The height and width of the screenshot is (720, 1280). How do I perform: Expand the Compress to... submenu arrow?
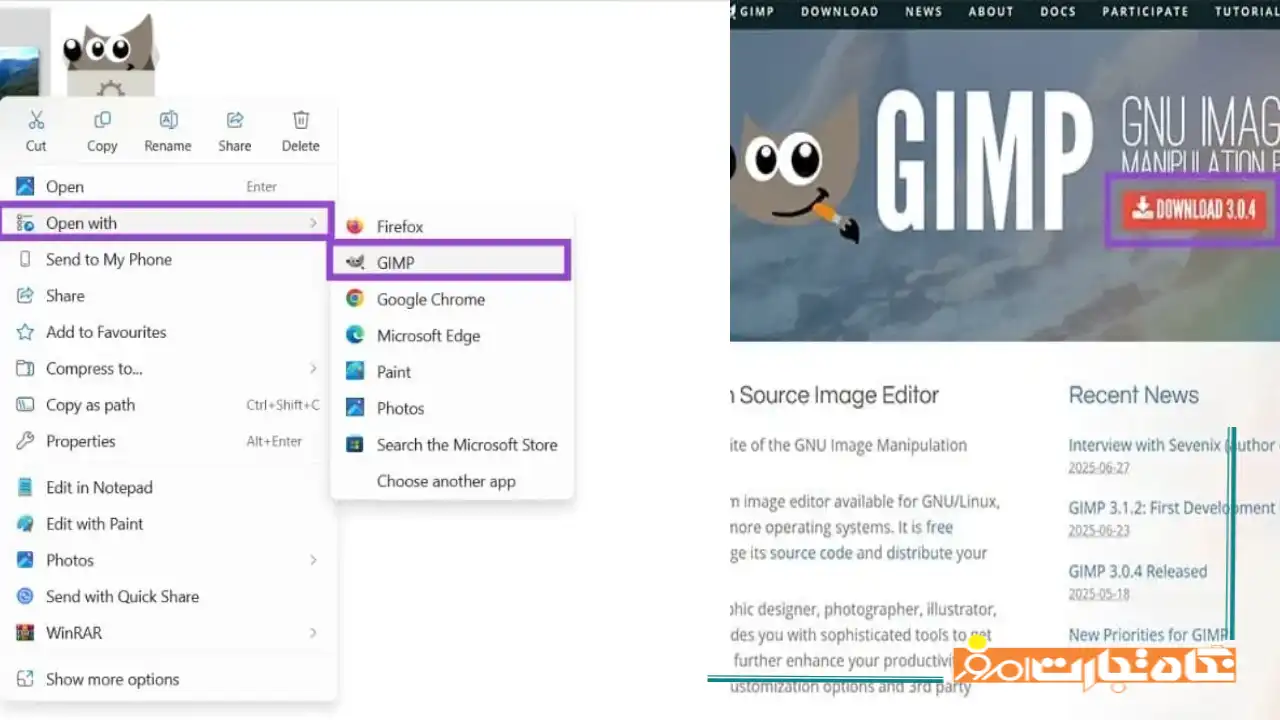coord(313,369)
